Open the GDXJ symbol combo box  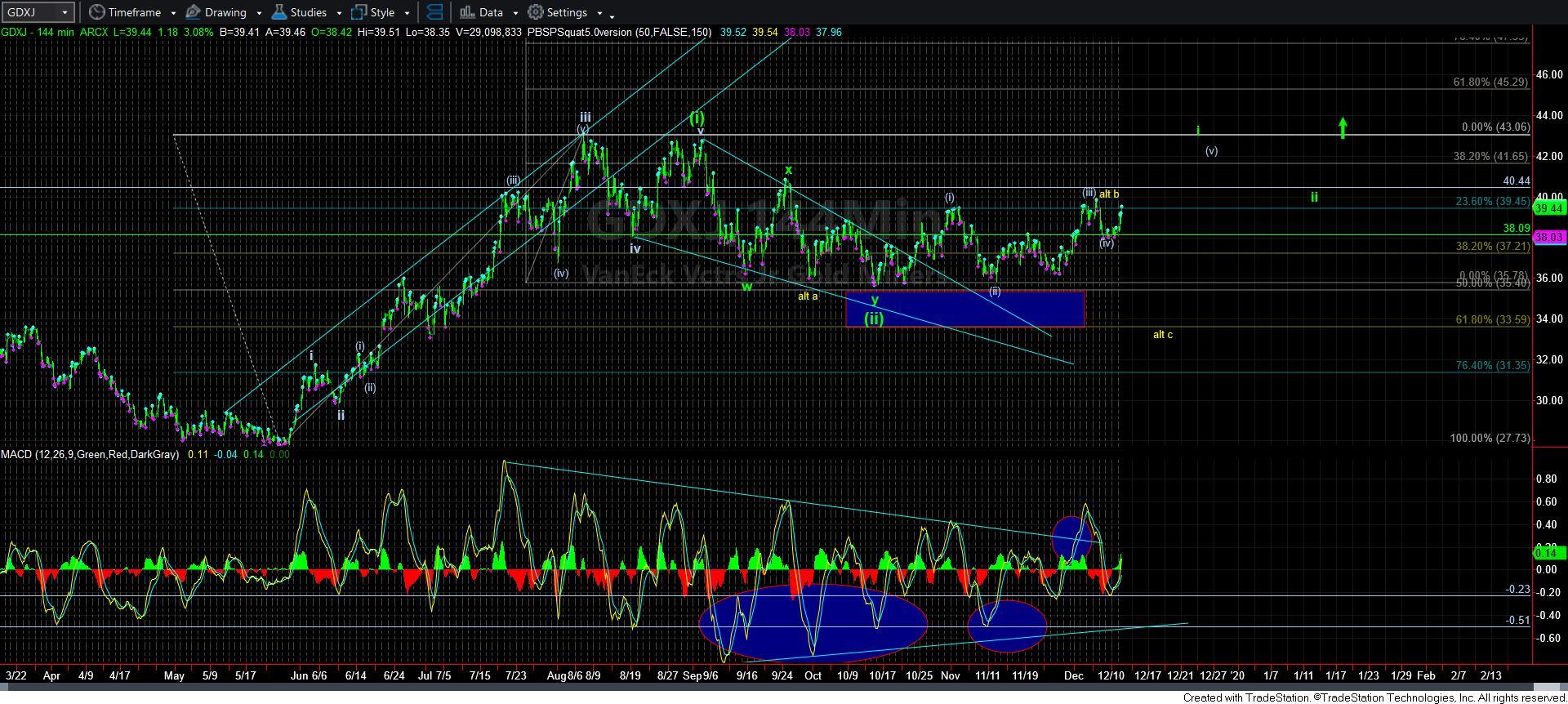click(38, 12)
